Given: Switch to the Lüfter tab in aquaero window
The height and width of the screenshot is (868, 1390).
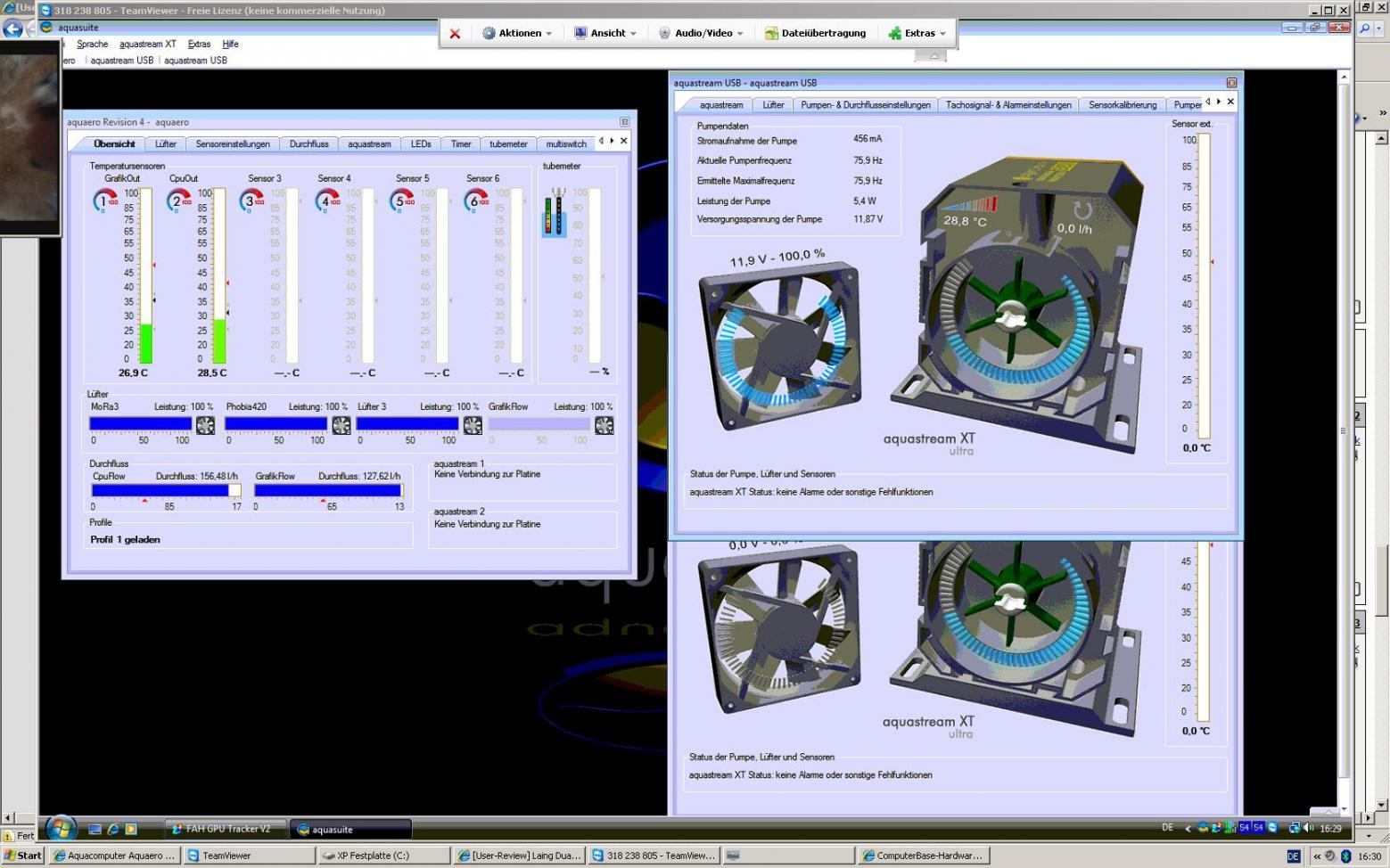Looking at the screenshot, I should (x=166, y=143).
